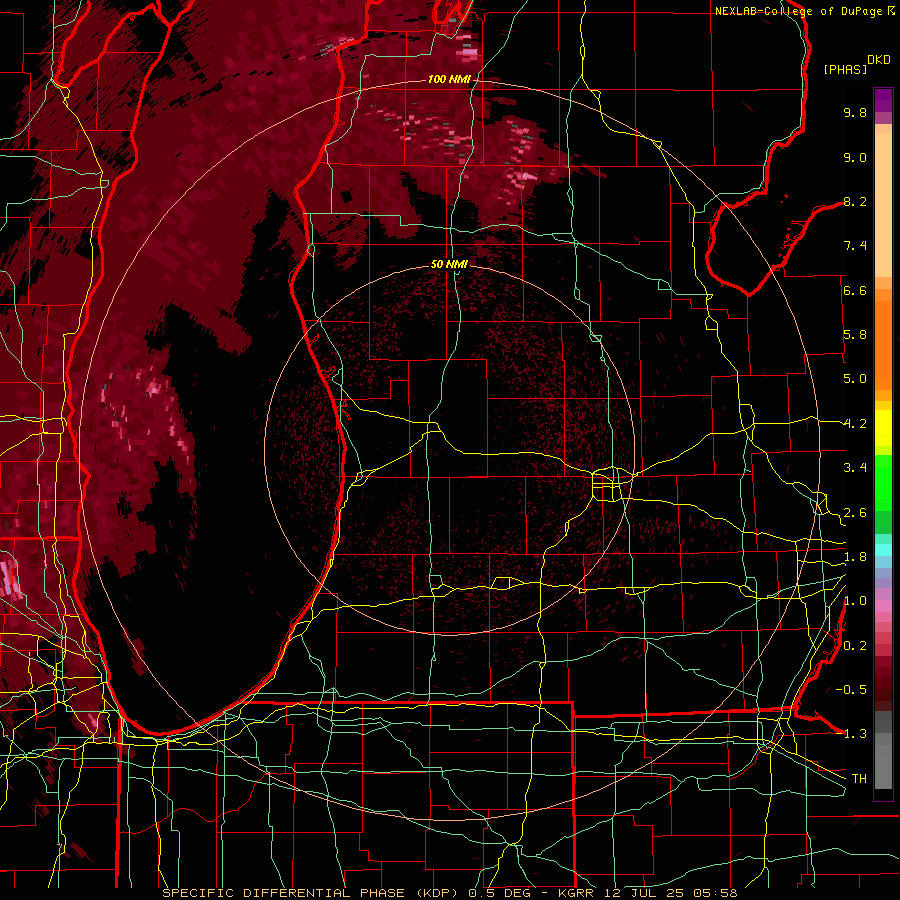The width and height of the screenshot is (900, 900).
Task: Select the 5.8 value on the scale
Action: tap(855, 335)
